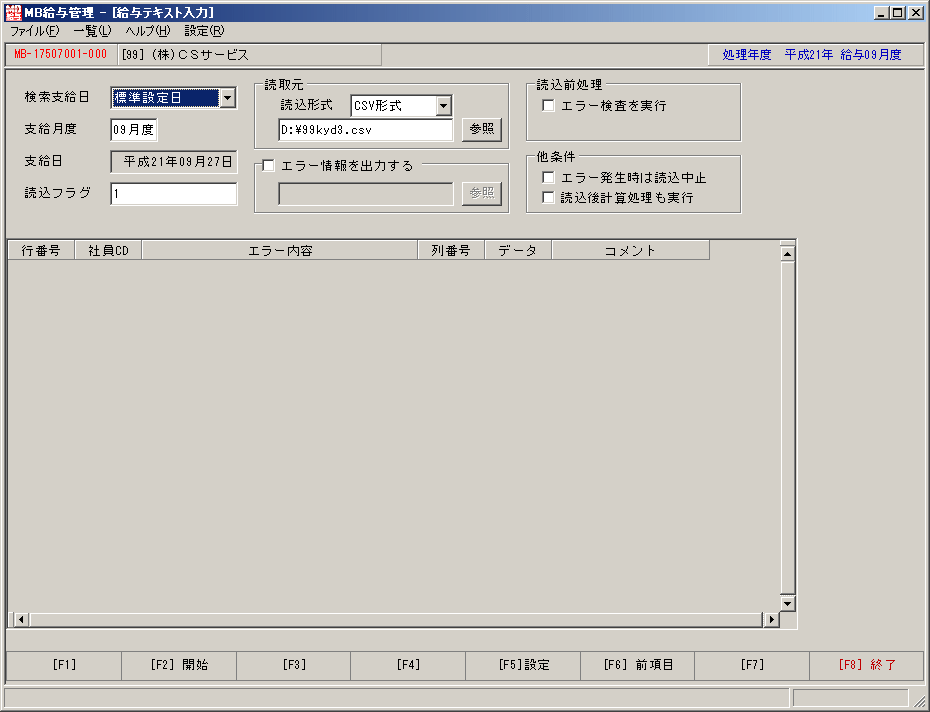Open the 設定(R) menu
The width and height of the screenshot is (930, 712).
(x=204, y=31)
